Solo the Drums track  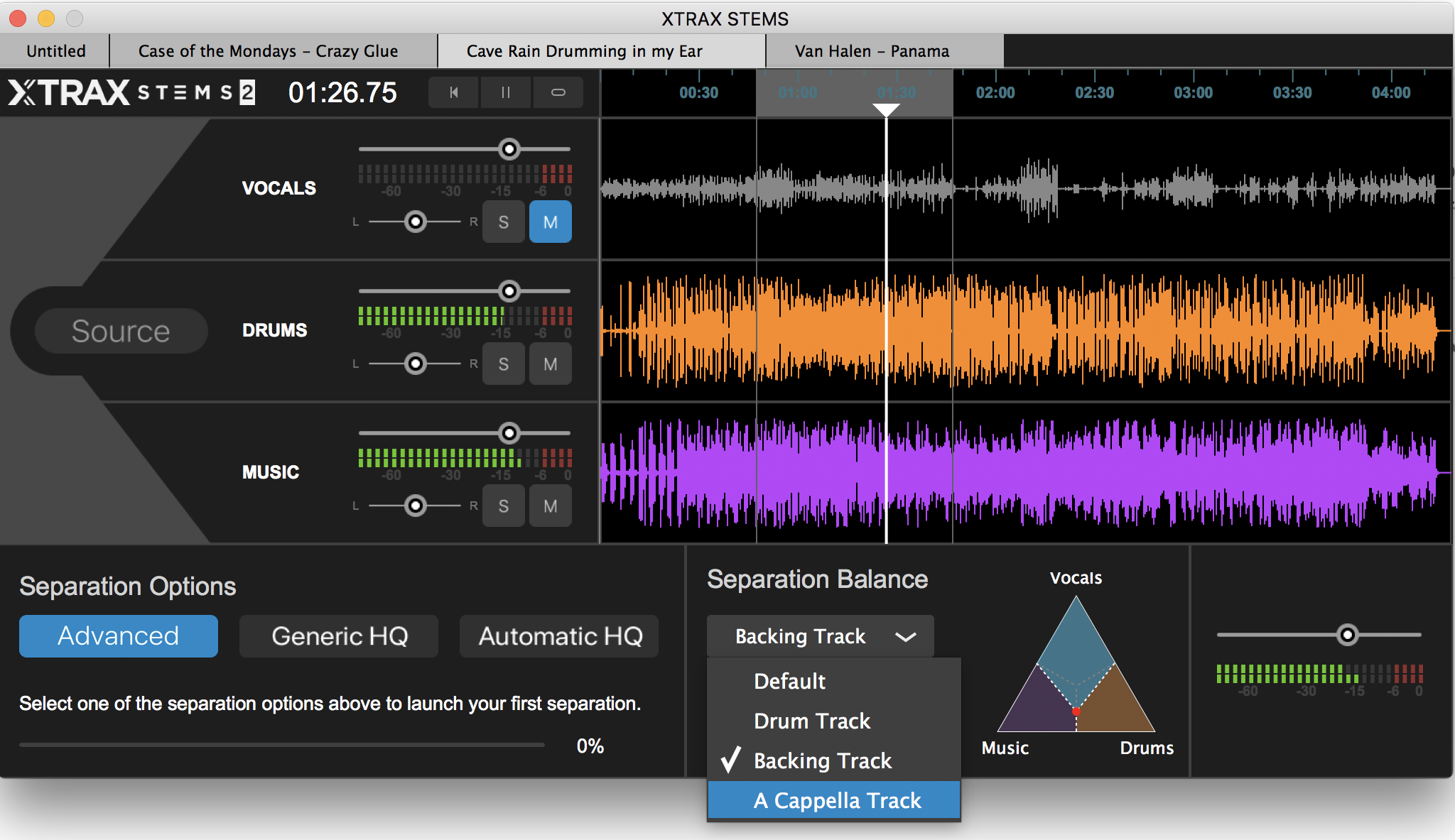[503, 364]
